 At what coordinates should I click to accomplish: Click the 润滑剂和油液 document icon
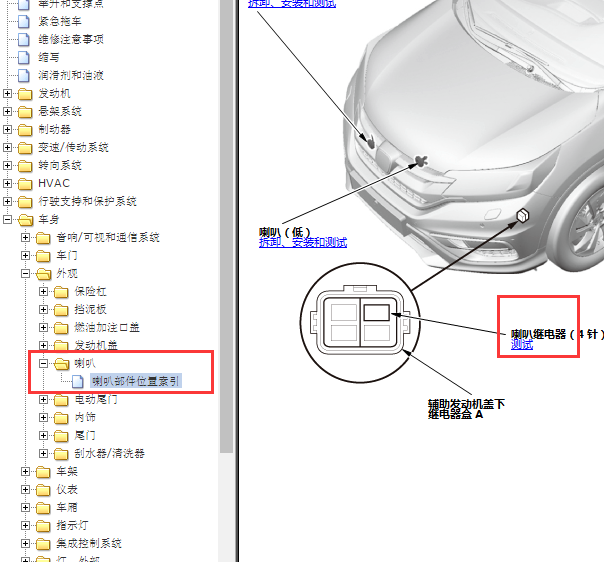(x=24, y=75)
